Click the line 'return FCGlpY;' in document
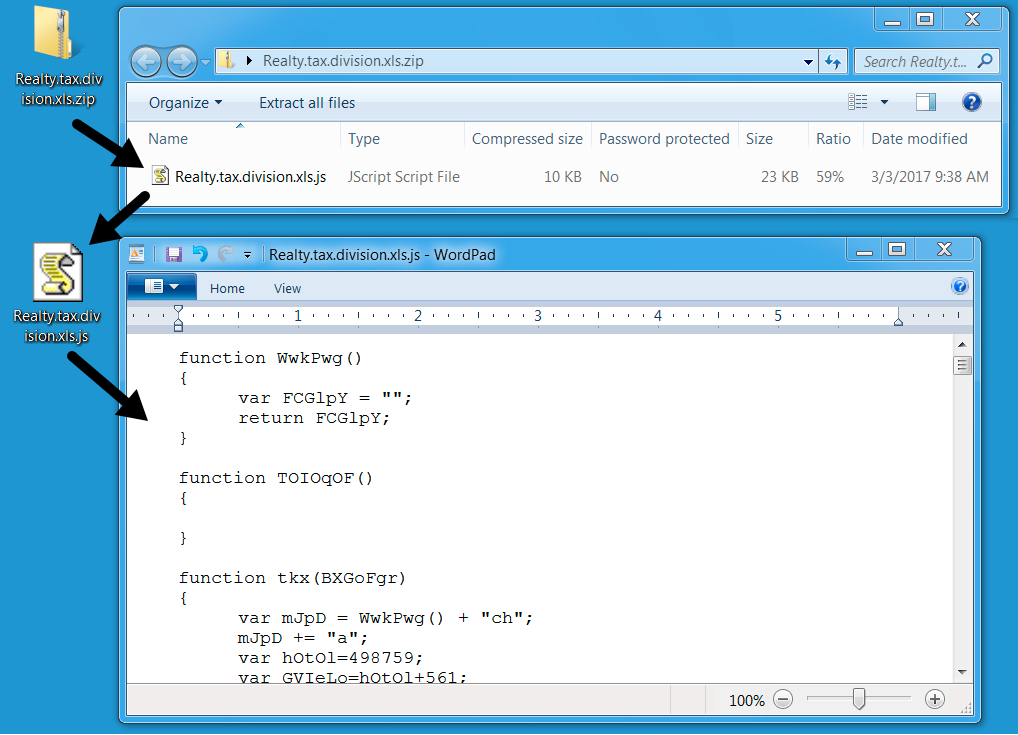The width and height of the screenshot is (1018, 735). pos(314,418)
